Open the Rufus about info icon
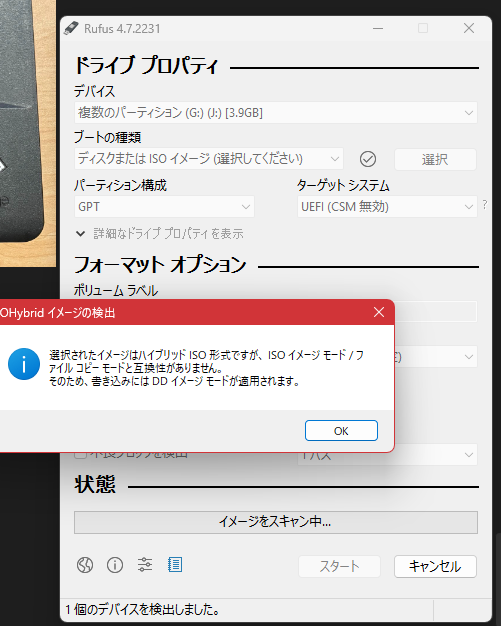The width and height of the screenshot is (501, 626). tap(115, 565)
